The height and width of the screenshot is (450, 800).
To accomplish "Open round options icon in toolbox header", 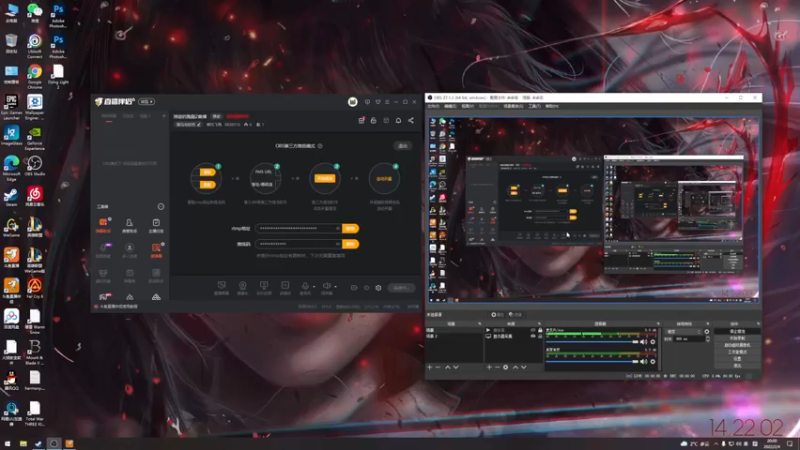I will click(161, 207).
